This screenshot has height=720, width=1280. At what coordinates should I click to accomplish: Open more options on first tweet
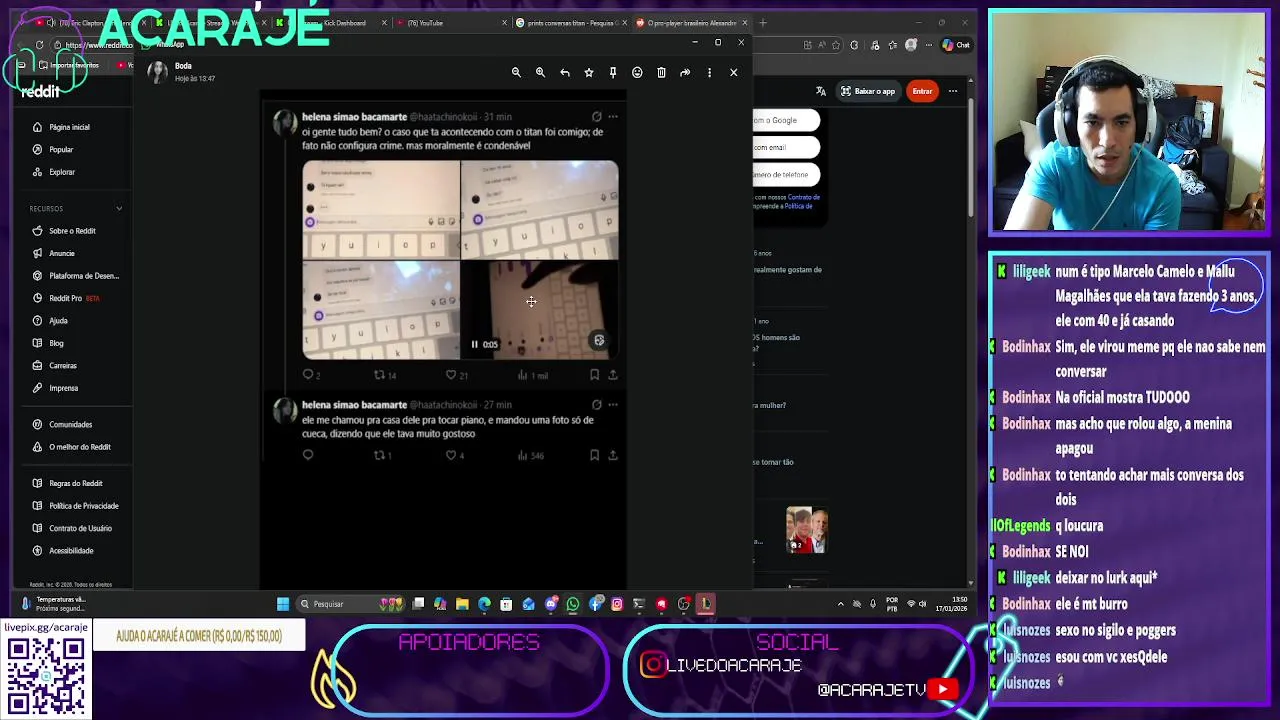click(x=613, y=117)
